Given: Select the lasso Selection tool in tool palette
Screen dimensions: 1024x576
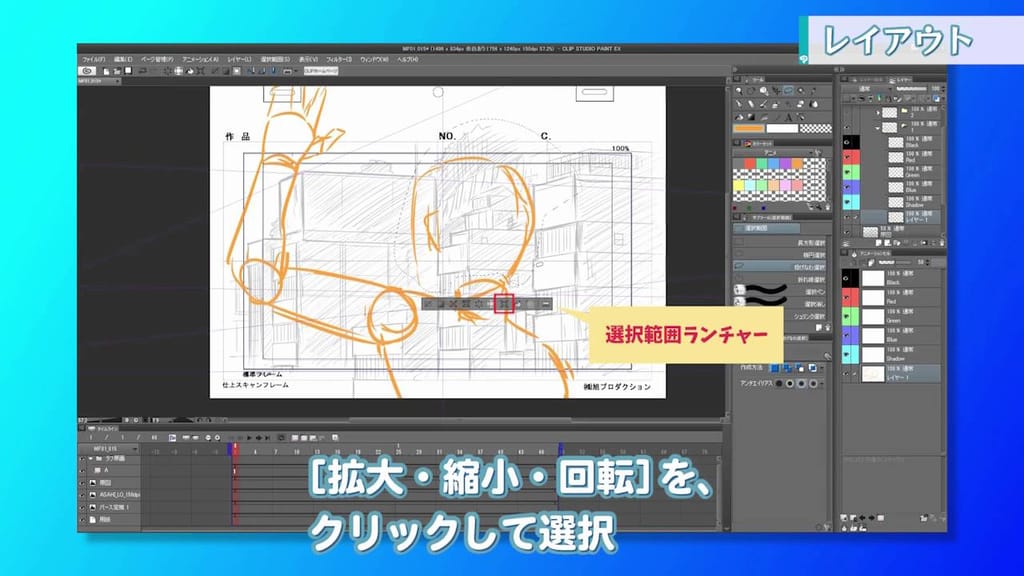Looking at the screenshot, I should (788, 91).
